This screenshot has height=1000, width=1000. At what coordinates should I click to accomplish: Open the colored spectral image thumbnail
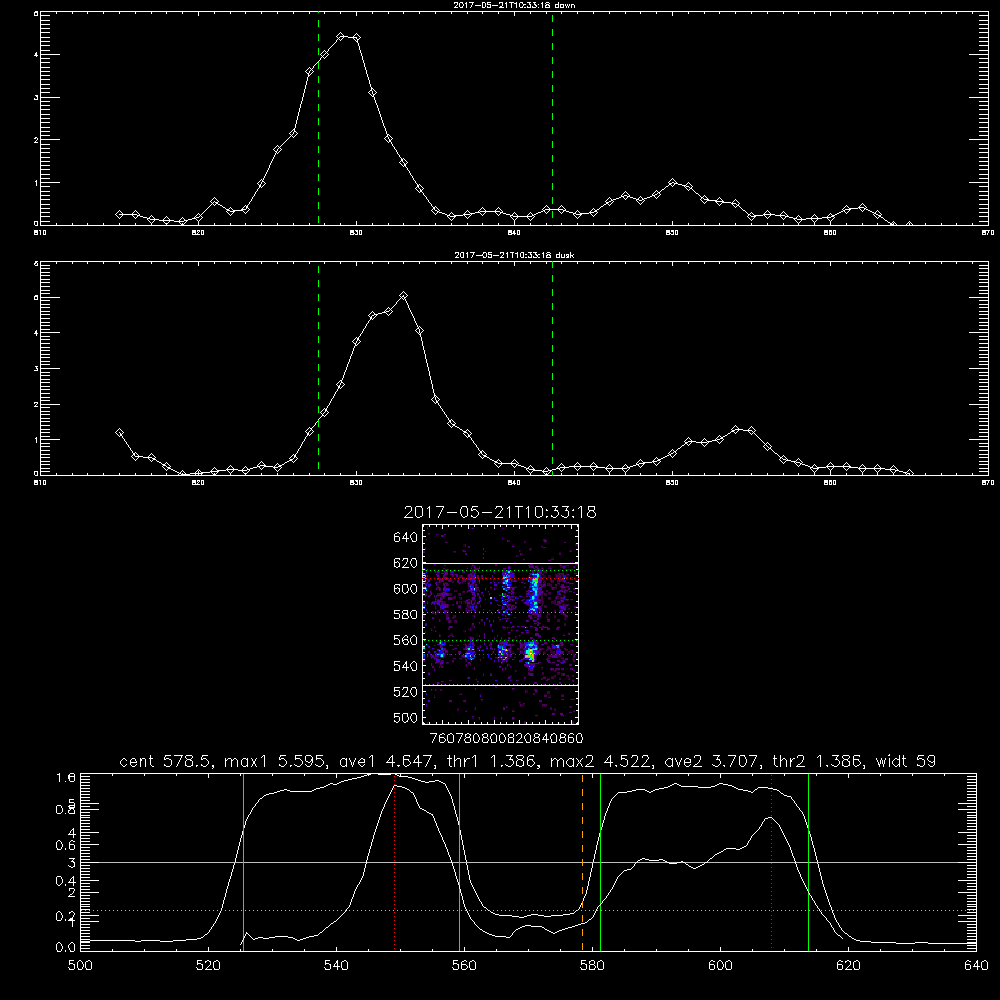pyautogui.click(x=500, y=624)
